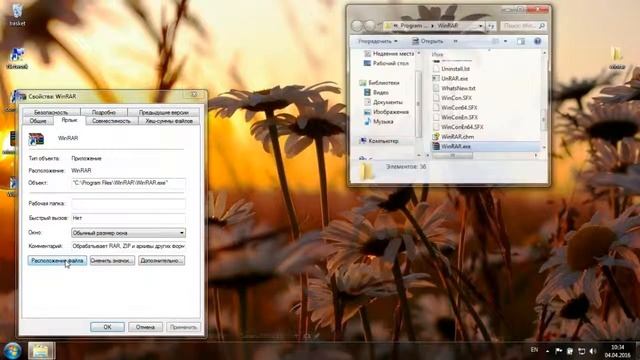640x360 pixels.
Task: Select the WinRAR.exe file row
Action: coord(486,146)
